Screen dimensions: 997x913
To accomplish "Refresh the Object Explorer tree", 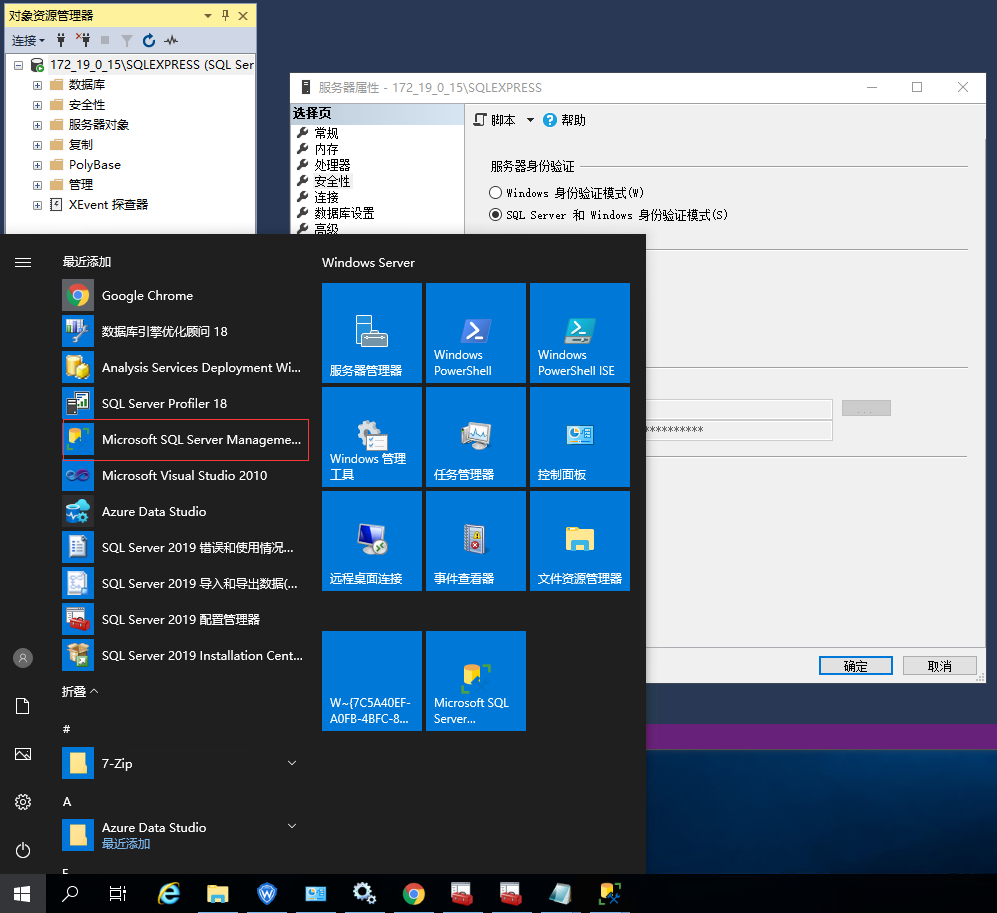I will coord(149,40).
